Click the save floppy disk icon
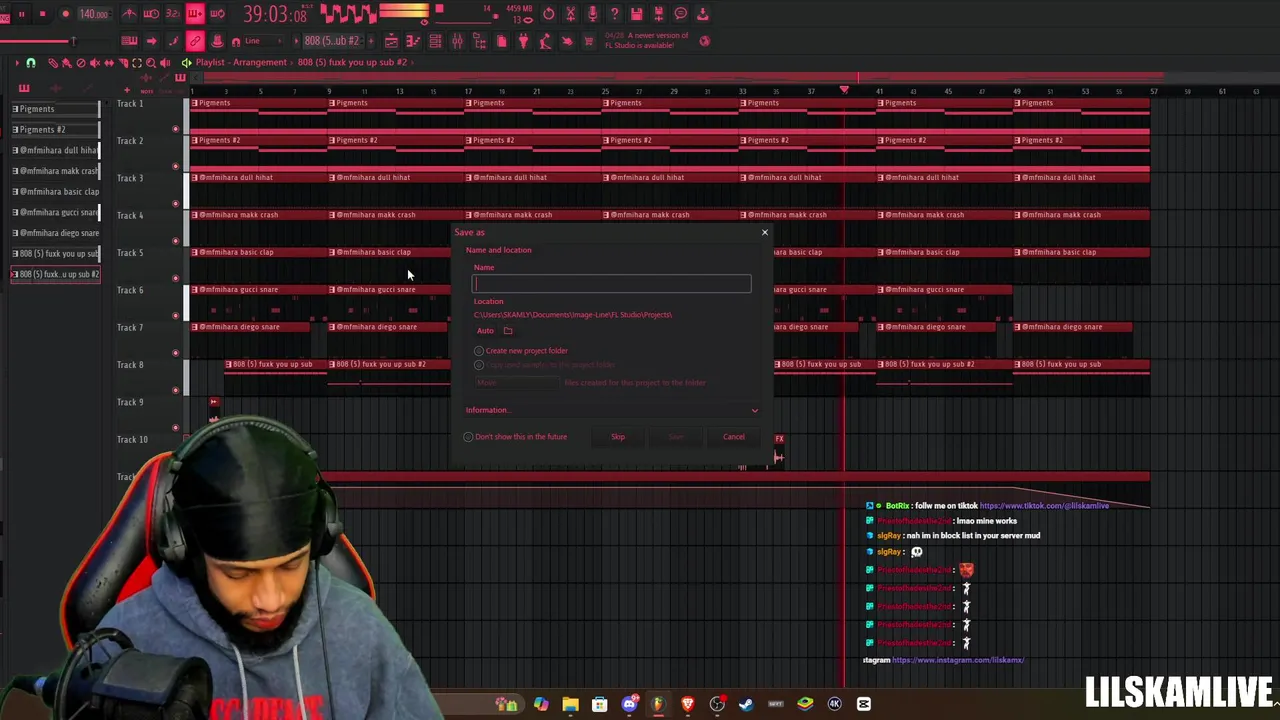 tap(637, 14)
